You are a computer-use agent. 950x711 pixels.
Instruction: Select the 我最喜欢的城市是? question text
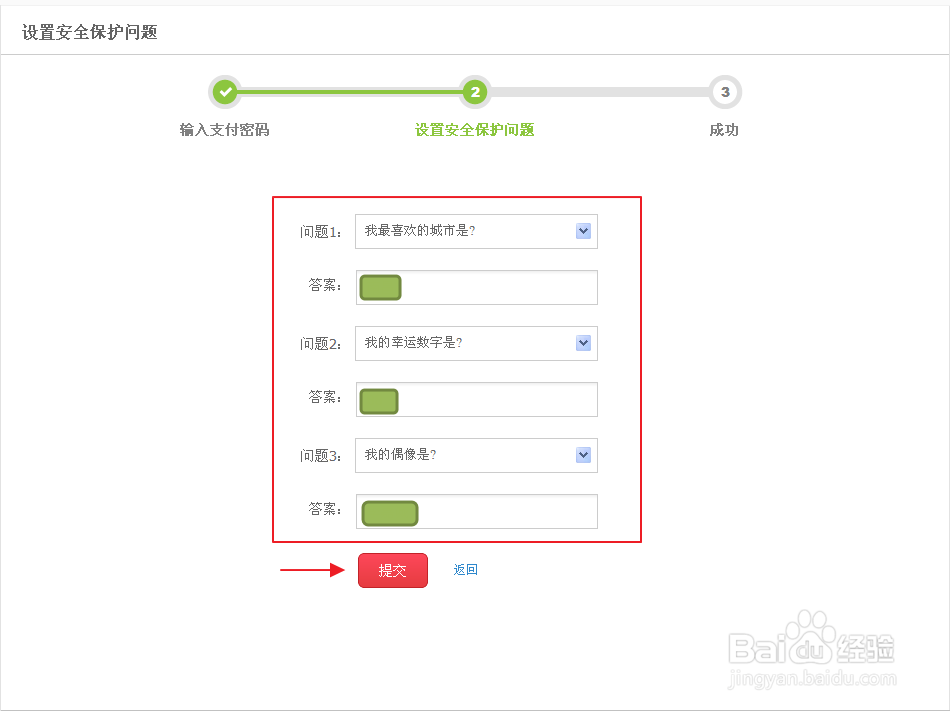[x=420, y=231]
